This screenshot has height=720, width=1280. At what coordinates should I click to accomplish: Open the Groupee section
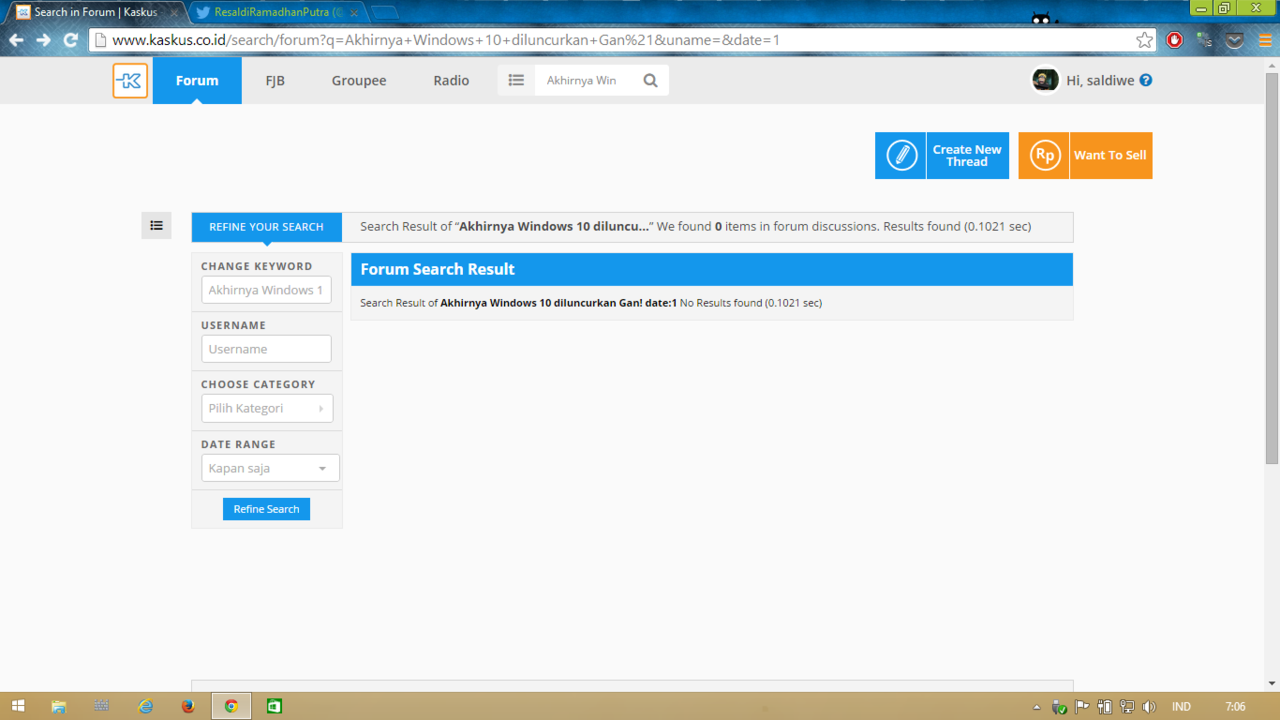pos(359,81)
